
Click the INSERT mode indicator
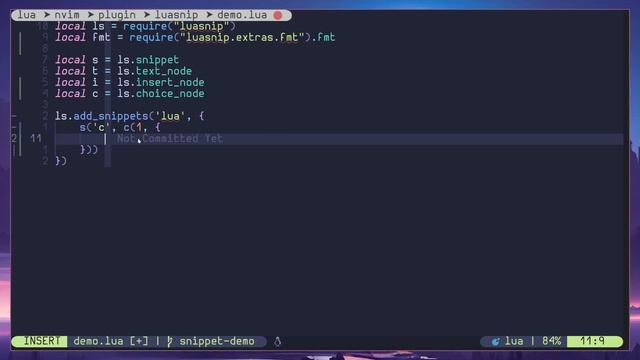coord(40,341)
